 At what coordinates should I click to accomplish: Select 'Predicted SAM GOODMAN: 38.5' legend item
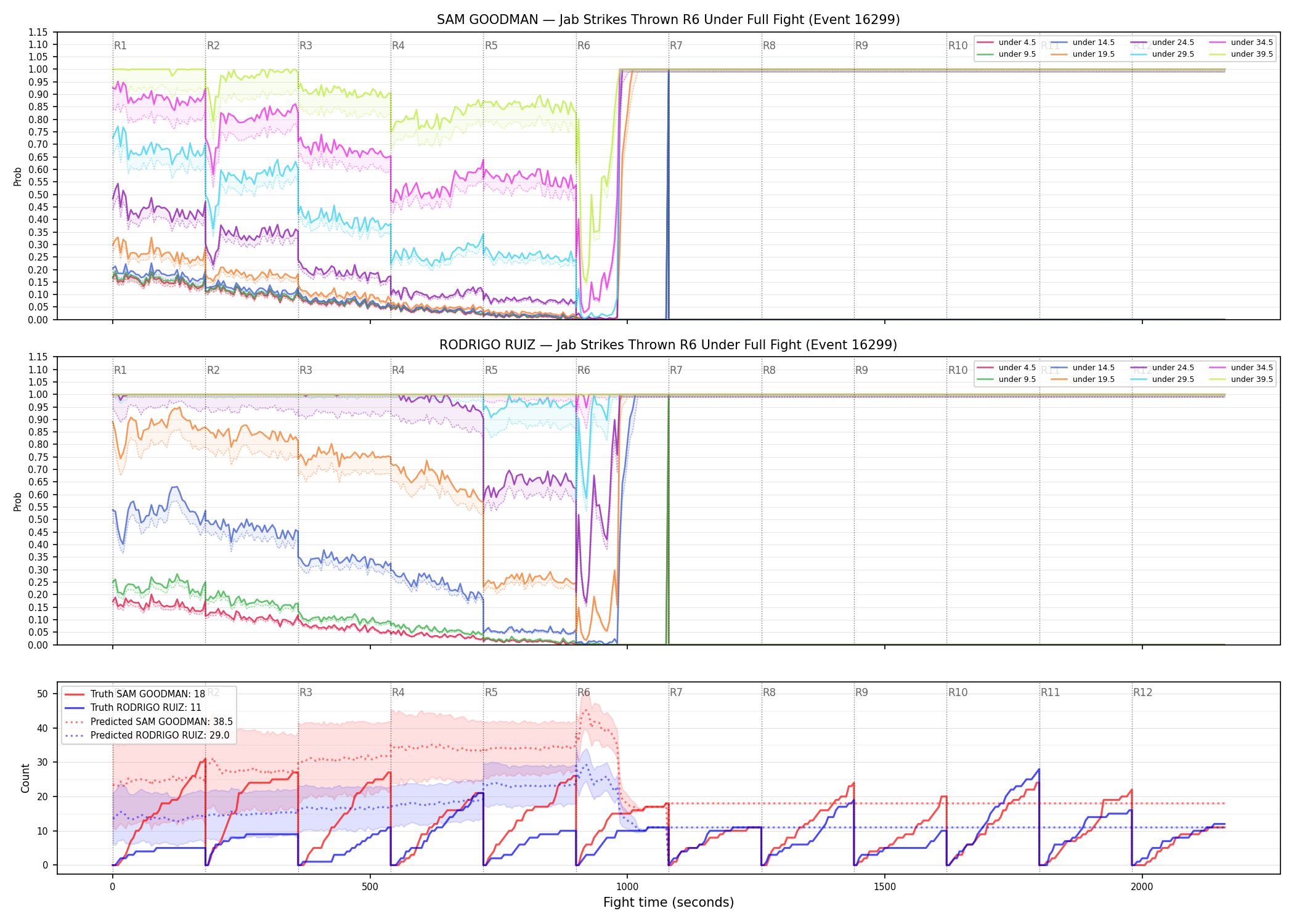pos(149,721)
